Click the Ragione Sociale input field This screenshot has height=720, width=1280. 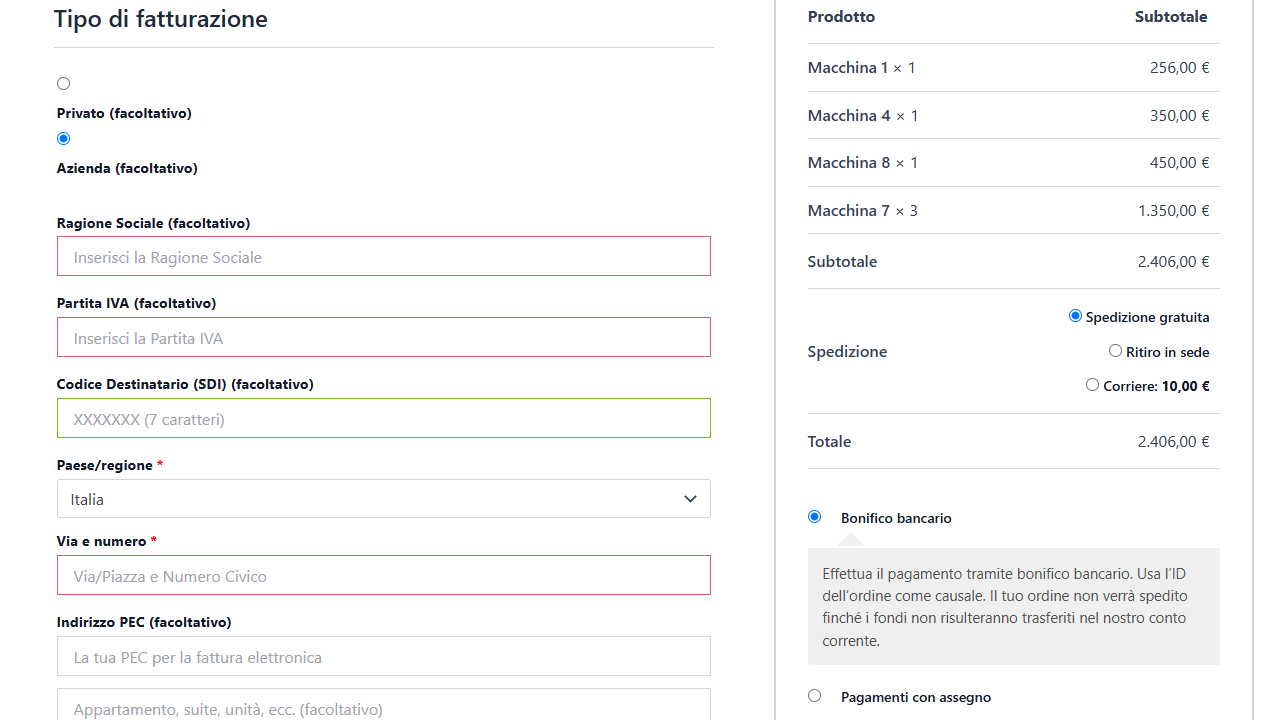pos(383,257)
